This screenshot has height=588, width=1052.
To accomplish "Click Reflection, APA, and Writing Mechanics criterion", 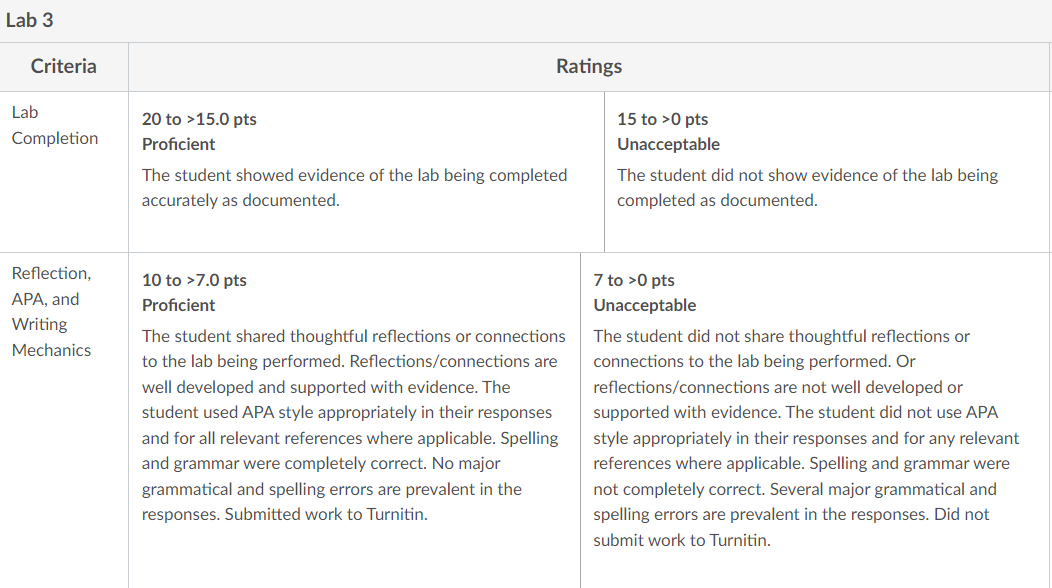I will (52, 311).
